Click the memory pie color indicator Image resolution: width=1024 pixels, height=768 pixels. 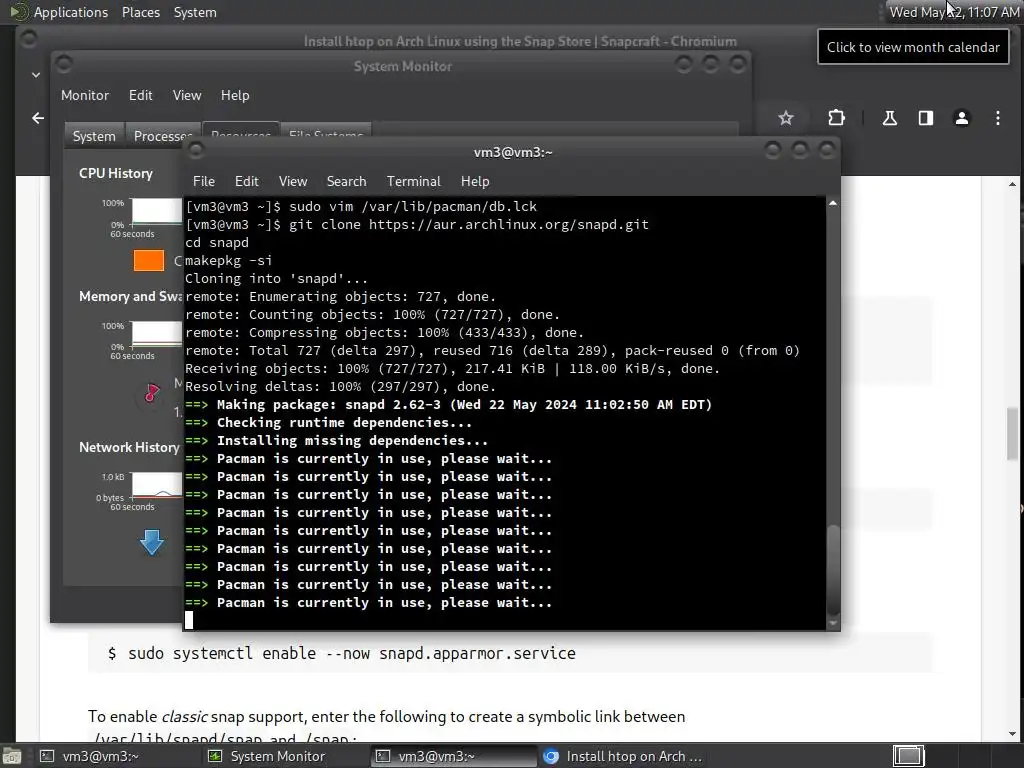coord(152,393)
